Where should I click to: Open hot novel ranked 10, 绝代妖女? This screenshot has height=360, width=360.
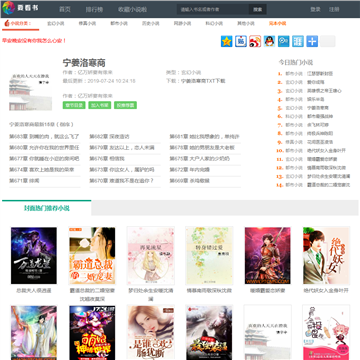click(326, 151)
